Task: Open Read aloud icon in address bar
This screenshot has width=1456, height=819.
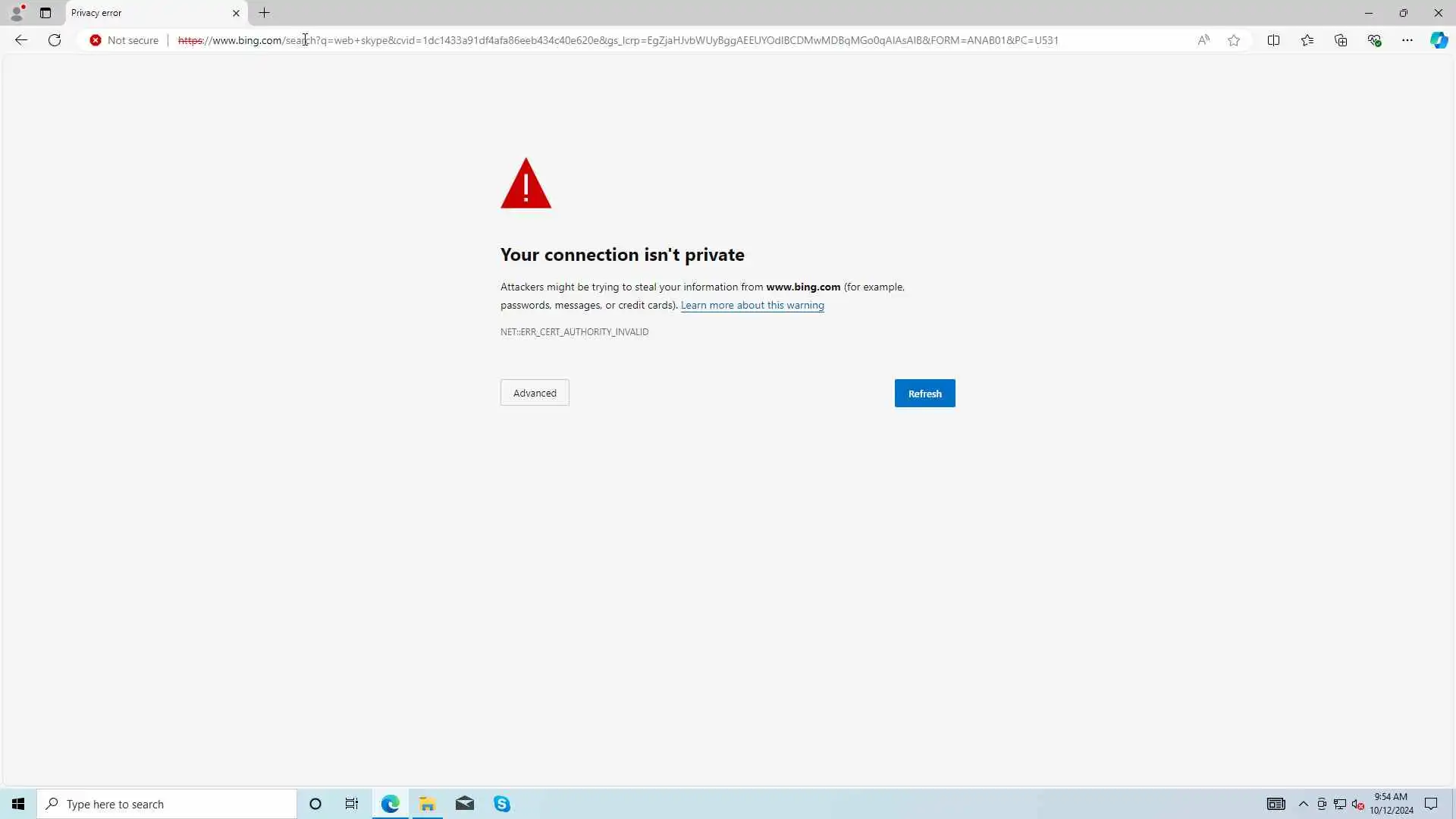Action: tap(1203, 40)
